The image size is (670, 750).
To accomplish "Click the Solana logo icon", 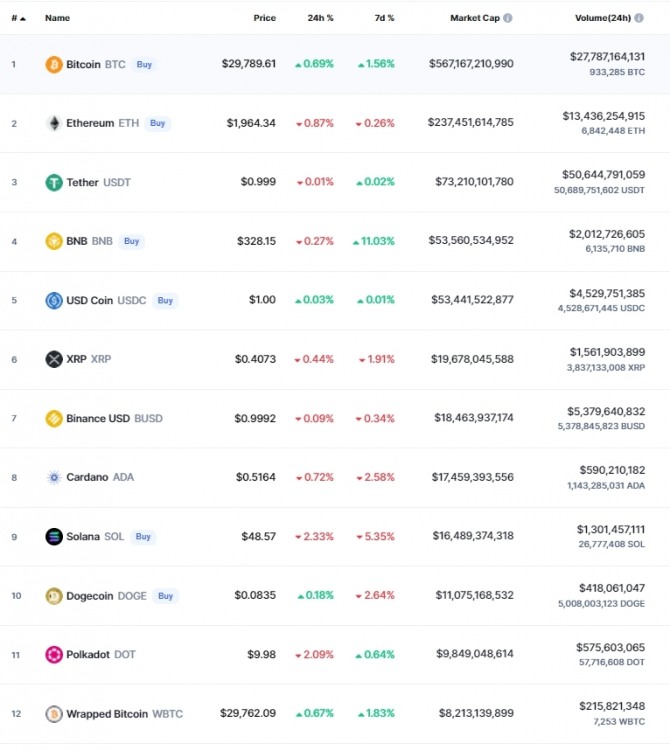I will click(x=54, y=537).
